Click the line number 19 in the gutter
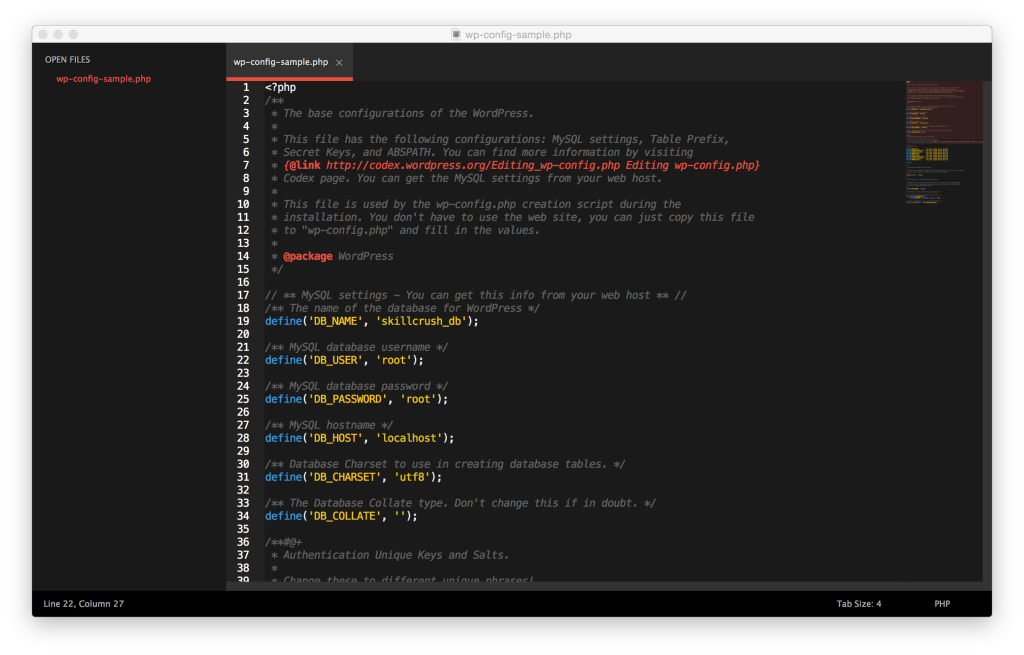Image resolution: width=1024 pixels, height=655 pixels. click(243, 321)
